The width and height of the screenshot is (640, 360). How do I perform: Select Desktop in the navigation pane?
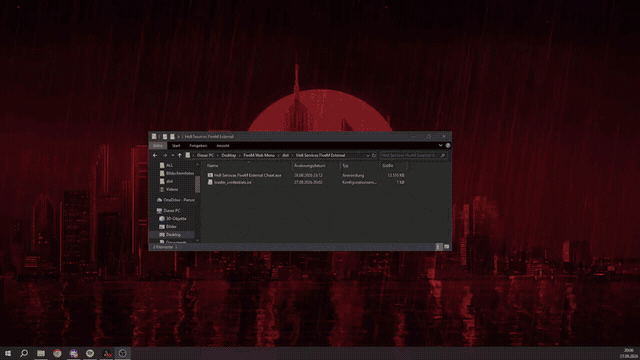(x=173, y=235)
